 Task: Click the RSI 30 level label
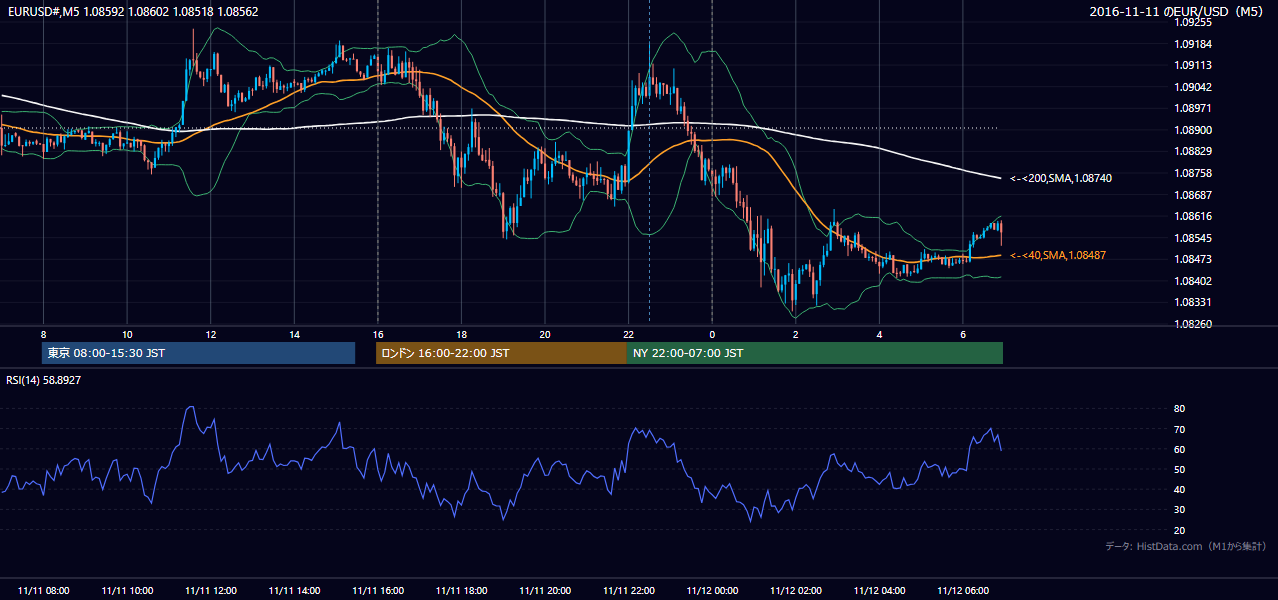point(1179,510)
